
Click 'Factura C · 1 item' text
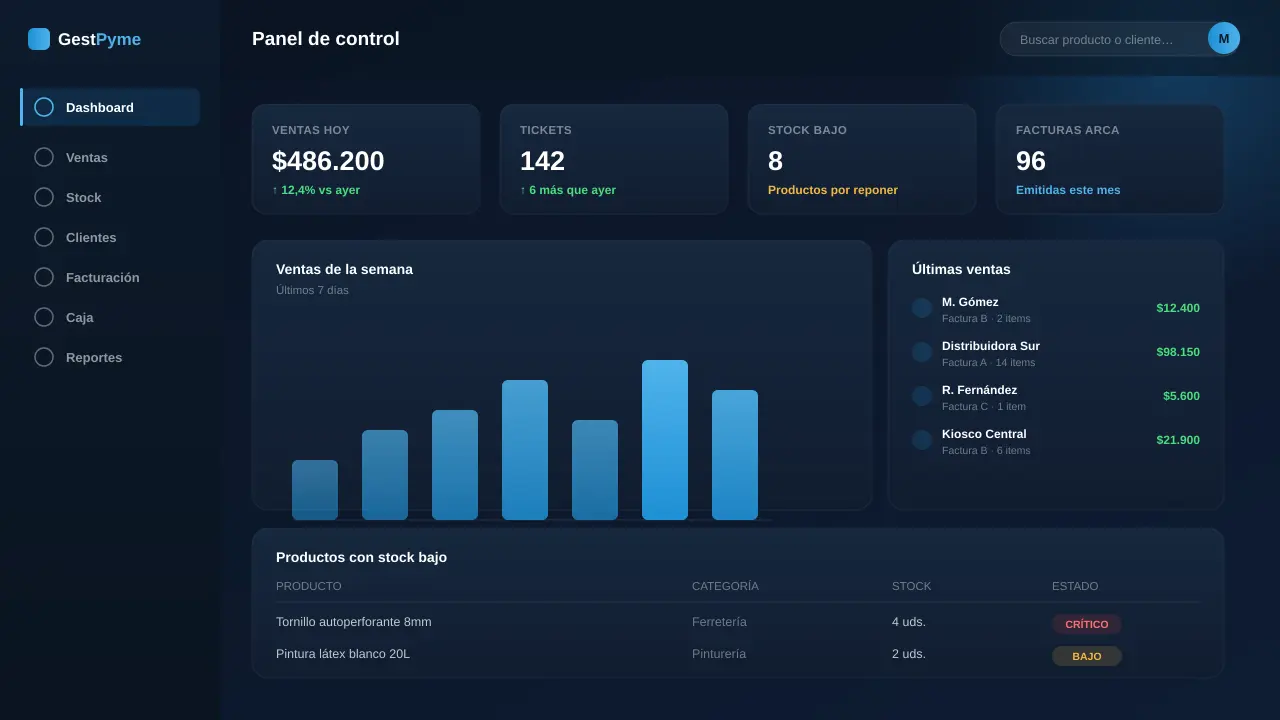click(984, 407)
